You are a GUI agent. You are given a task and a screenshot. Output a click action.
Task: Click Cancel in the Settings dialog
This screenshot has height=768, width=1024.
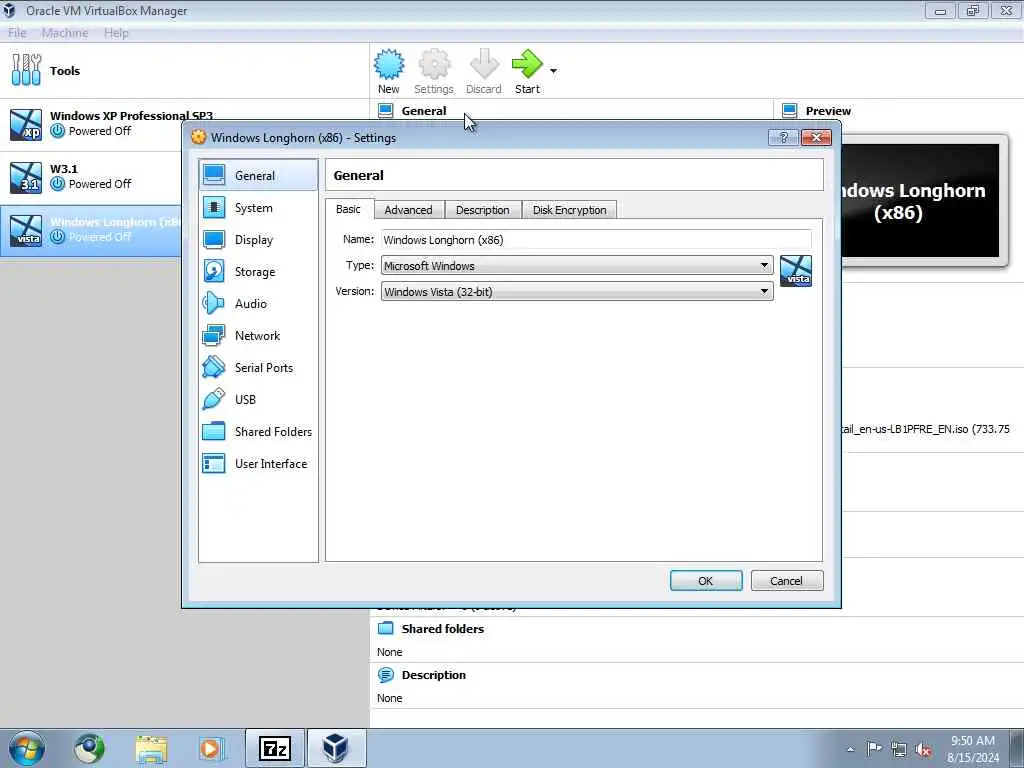(786, 581)
